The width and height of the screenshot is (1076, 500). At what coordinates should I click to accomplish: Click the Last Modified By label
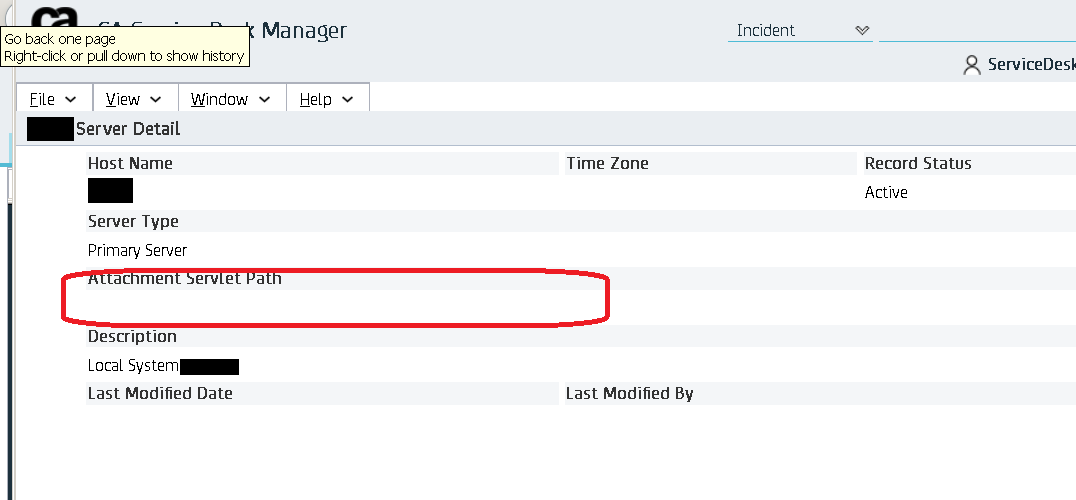click(629, 394)
